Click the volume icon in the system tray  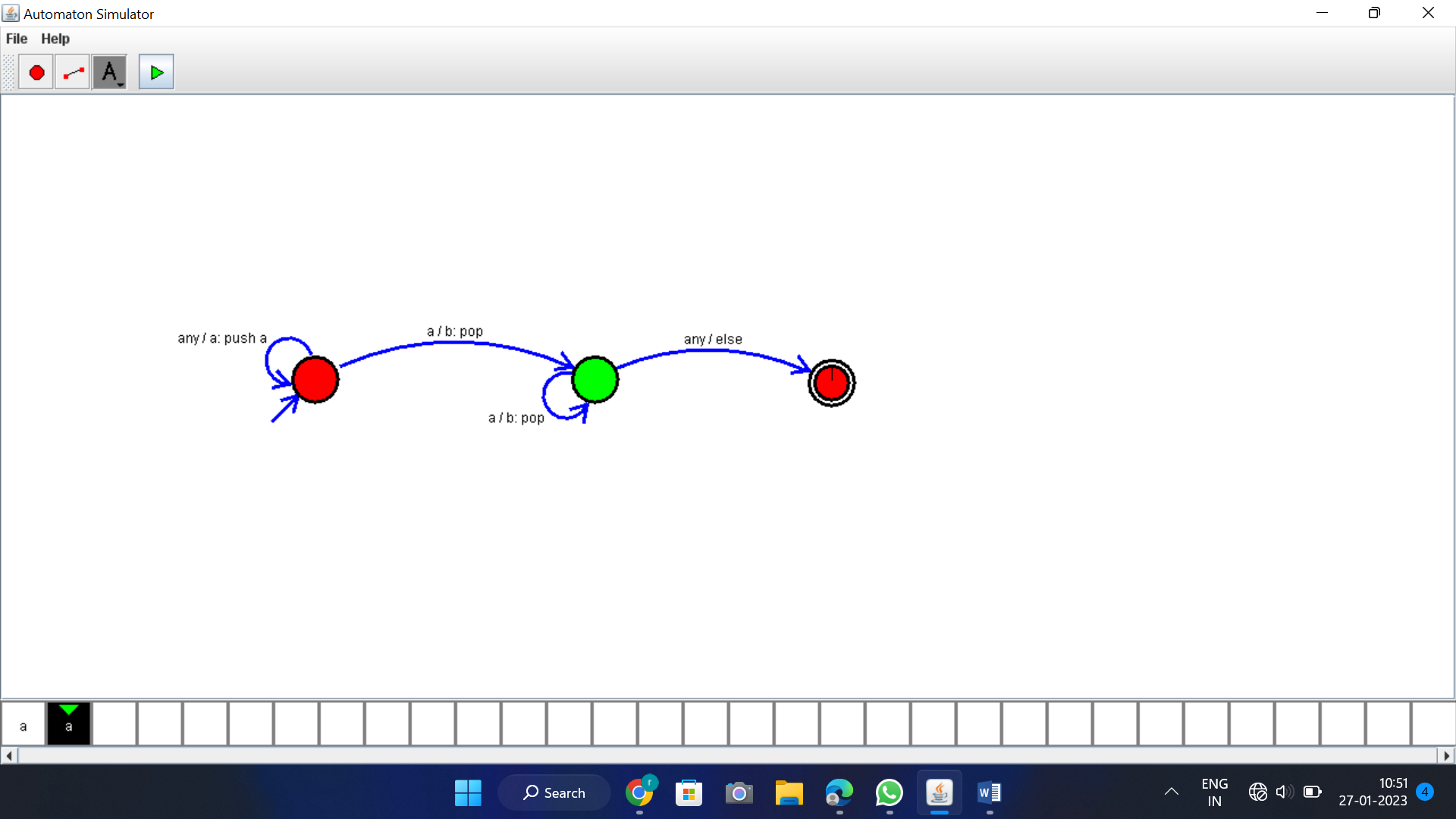(1285, 792)
